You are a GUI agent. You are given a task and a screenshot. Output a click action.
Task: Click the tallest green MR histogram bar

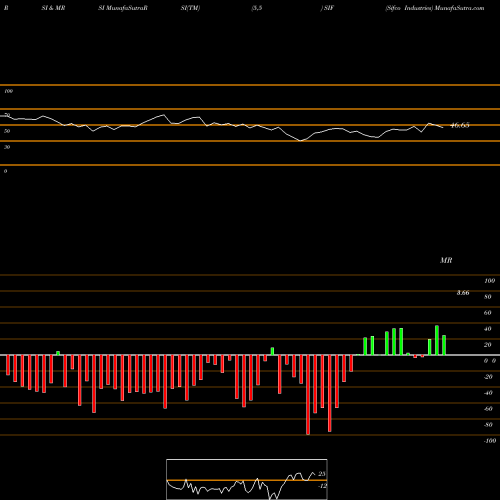click(437, 340)
